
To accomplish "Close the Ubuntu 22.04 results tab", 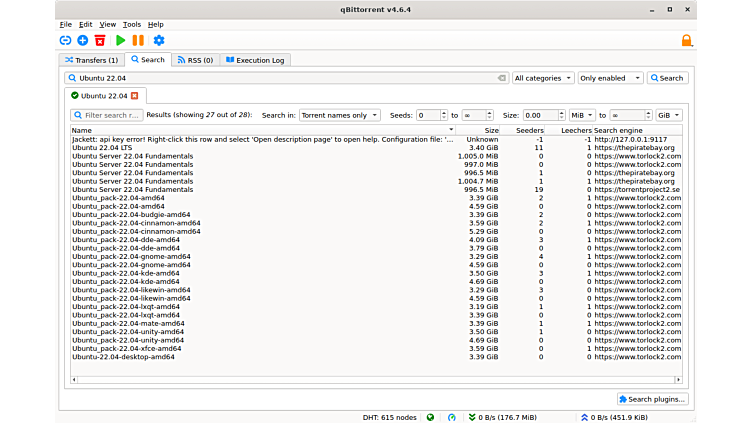I will click(134, 96).
